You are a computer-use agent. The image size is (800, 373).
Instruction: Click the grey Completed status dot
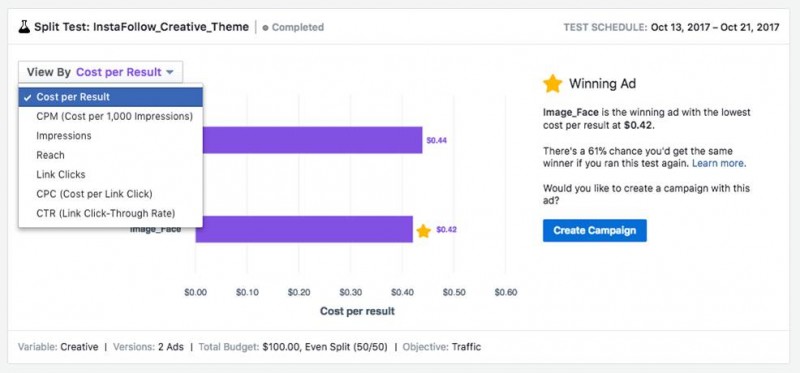pos(265,28)
